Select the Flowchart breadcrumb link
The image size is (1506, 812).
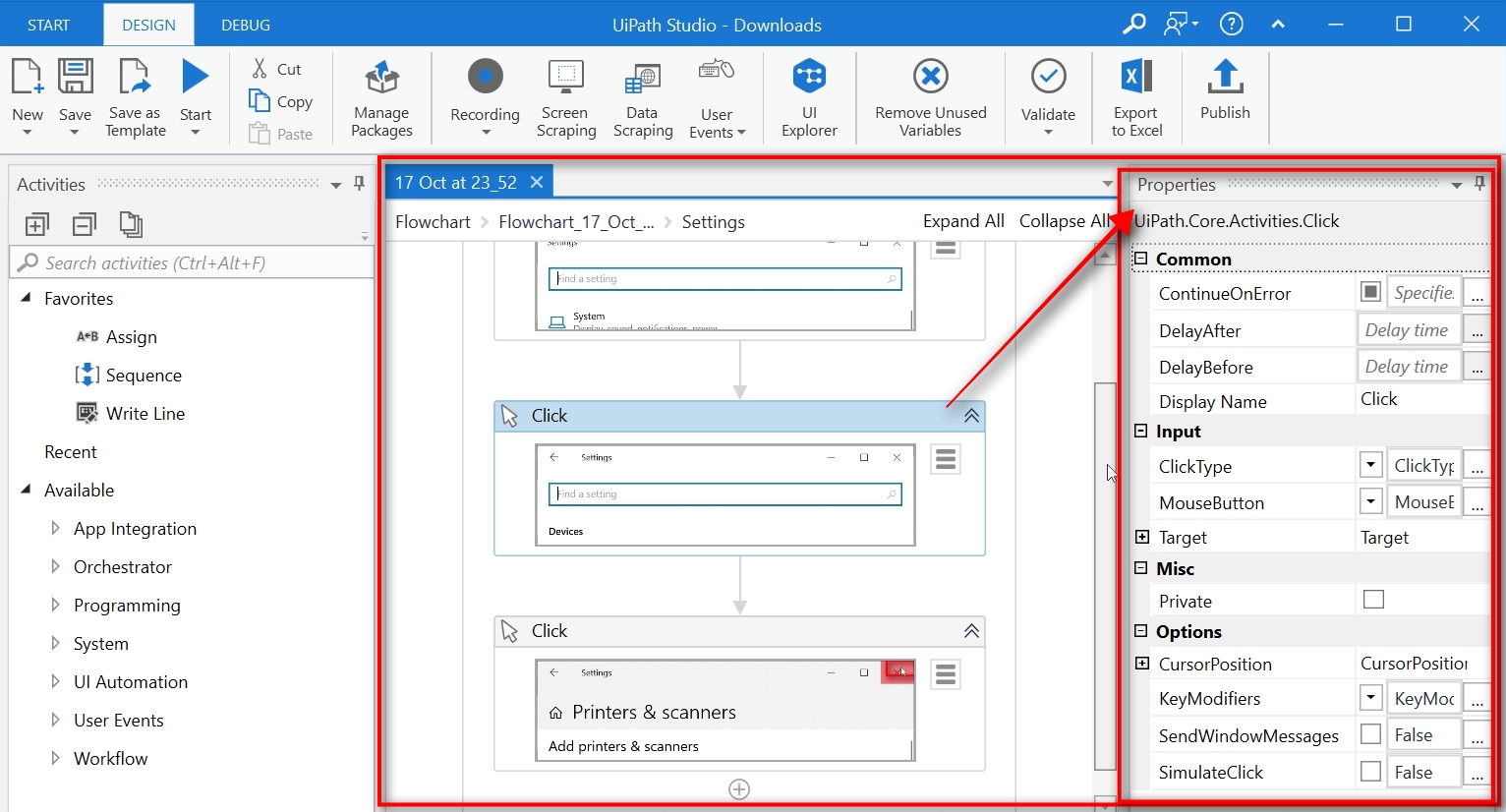tap(432, 221)
